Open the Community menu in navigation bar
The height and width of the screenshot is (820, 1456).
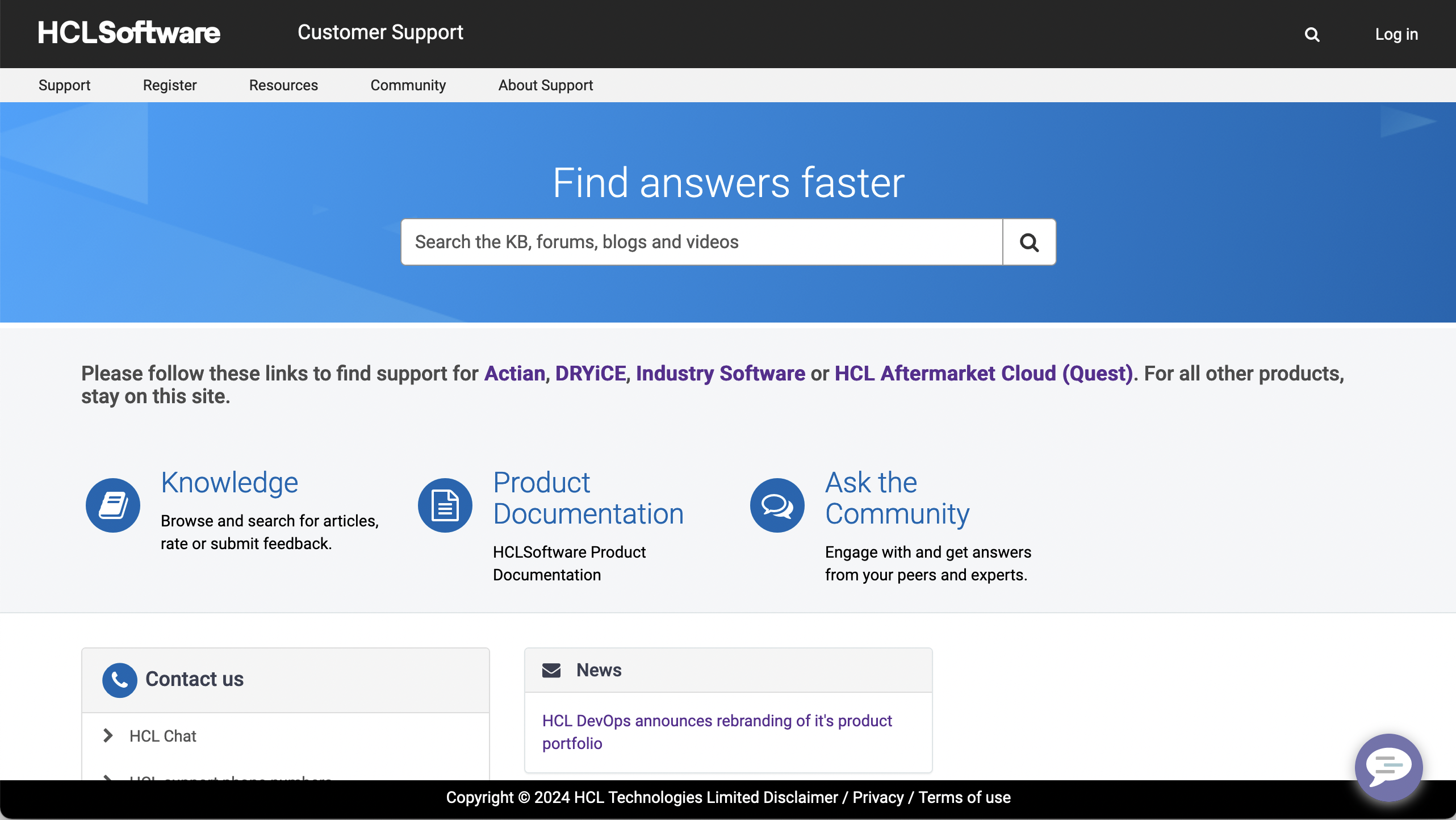[x=408, y=85]
